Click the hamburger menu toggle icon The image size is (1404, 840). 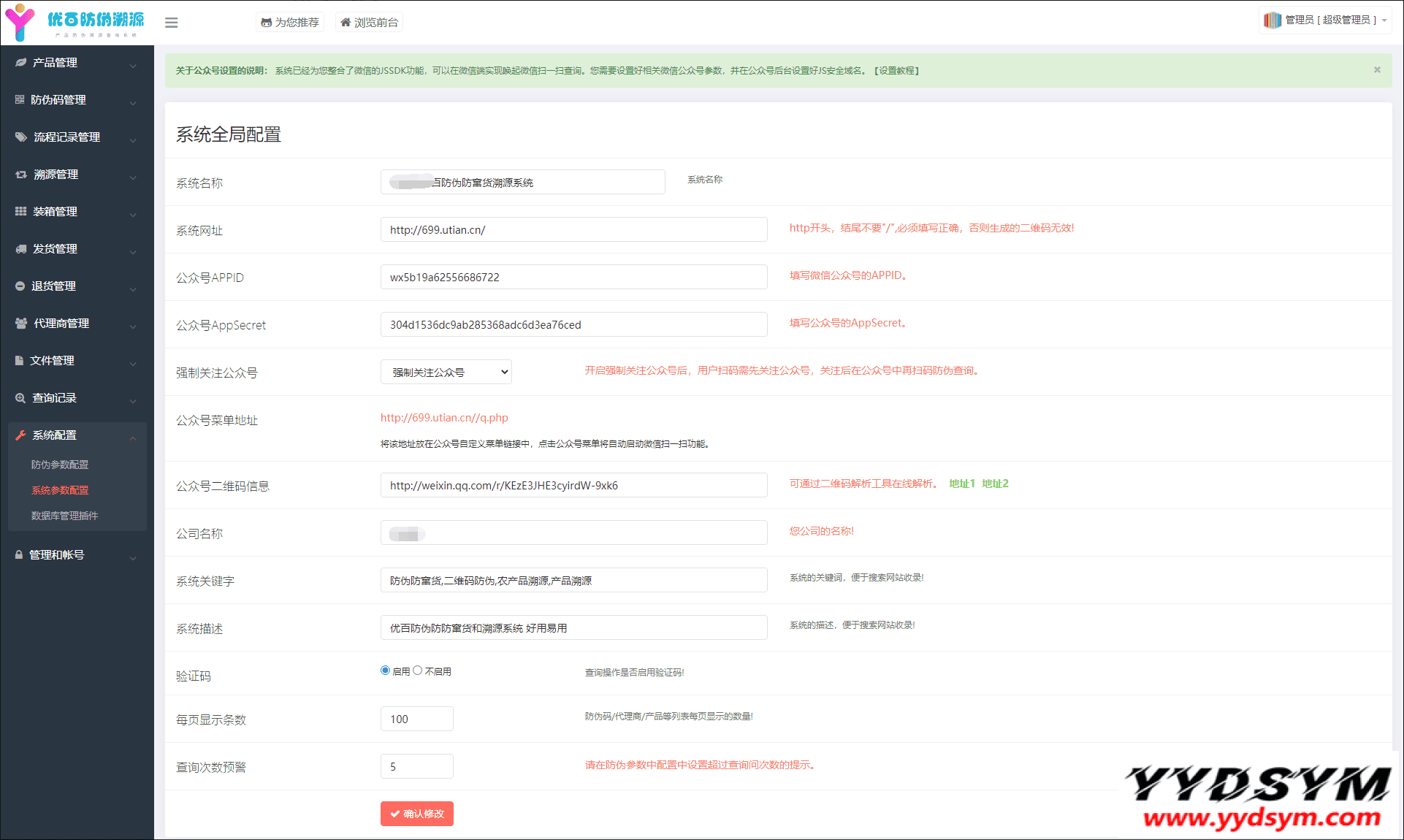tap(172, 23)
